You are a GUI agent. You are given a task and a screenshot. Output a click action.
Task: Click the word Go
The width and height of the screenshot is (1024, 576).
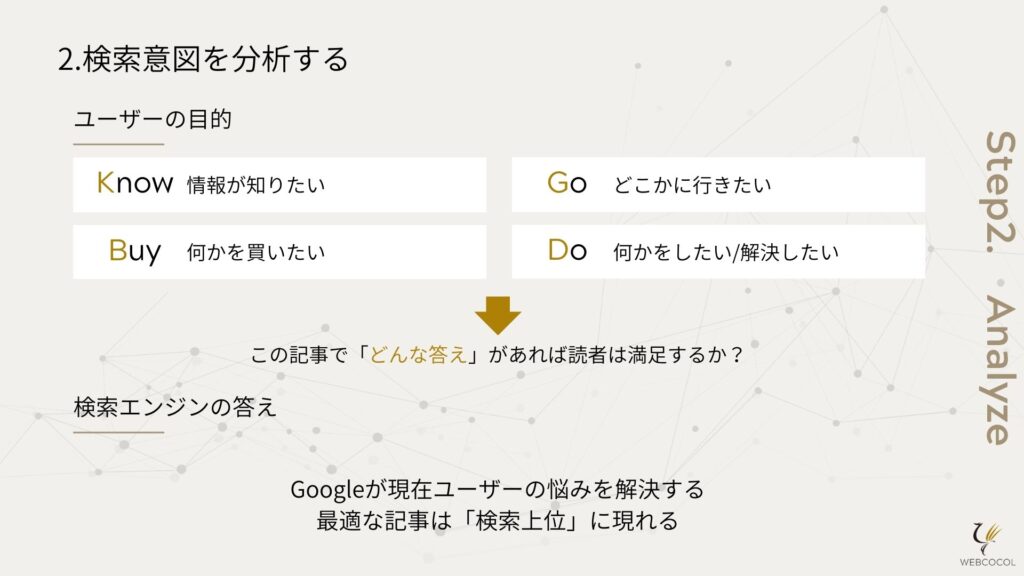click(567, 183)
